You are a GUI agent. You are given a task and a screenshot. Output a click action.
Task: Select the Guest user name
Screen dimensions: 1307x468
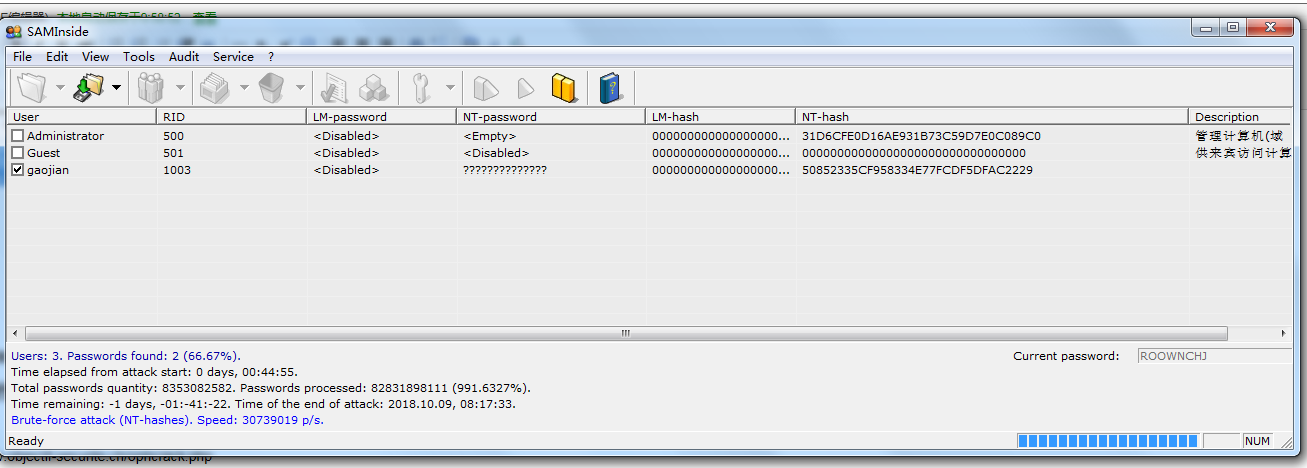[x=43, y=153]
